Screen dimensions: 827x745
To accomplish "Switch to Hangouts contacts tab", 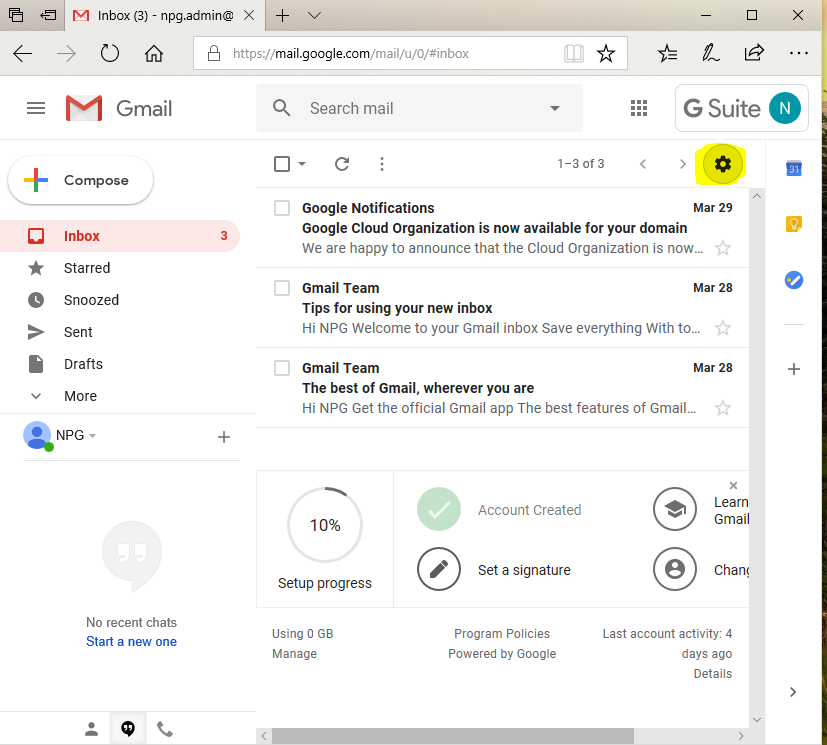I will [91, 729].
